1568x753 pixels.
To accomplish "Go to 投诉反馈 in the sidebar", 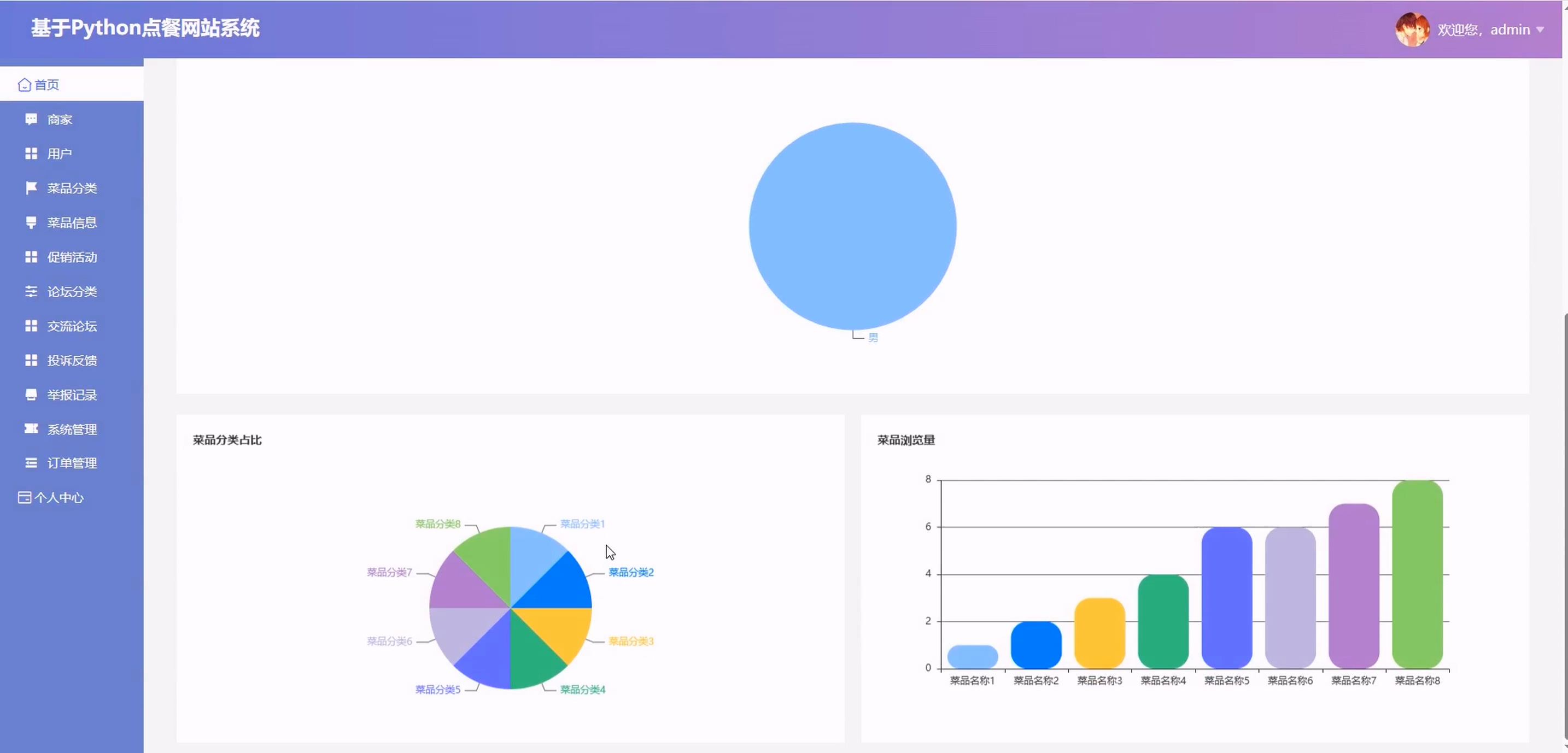I will (72, 361).
